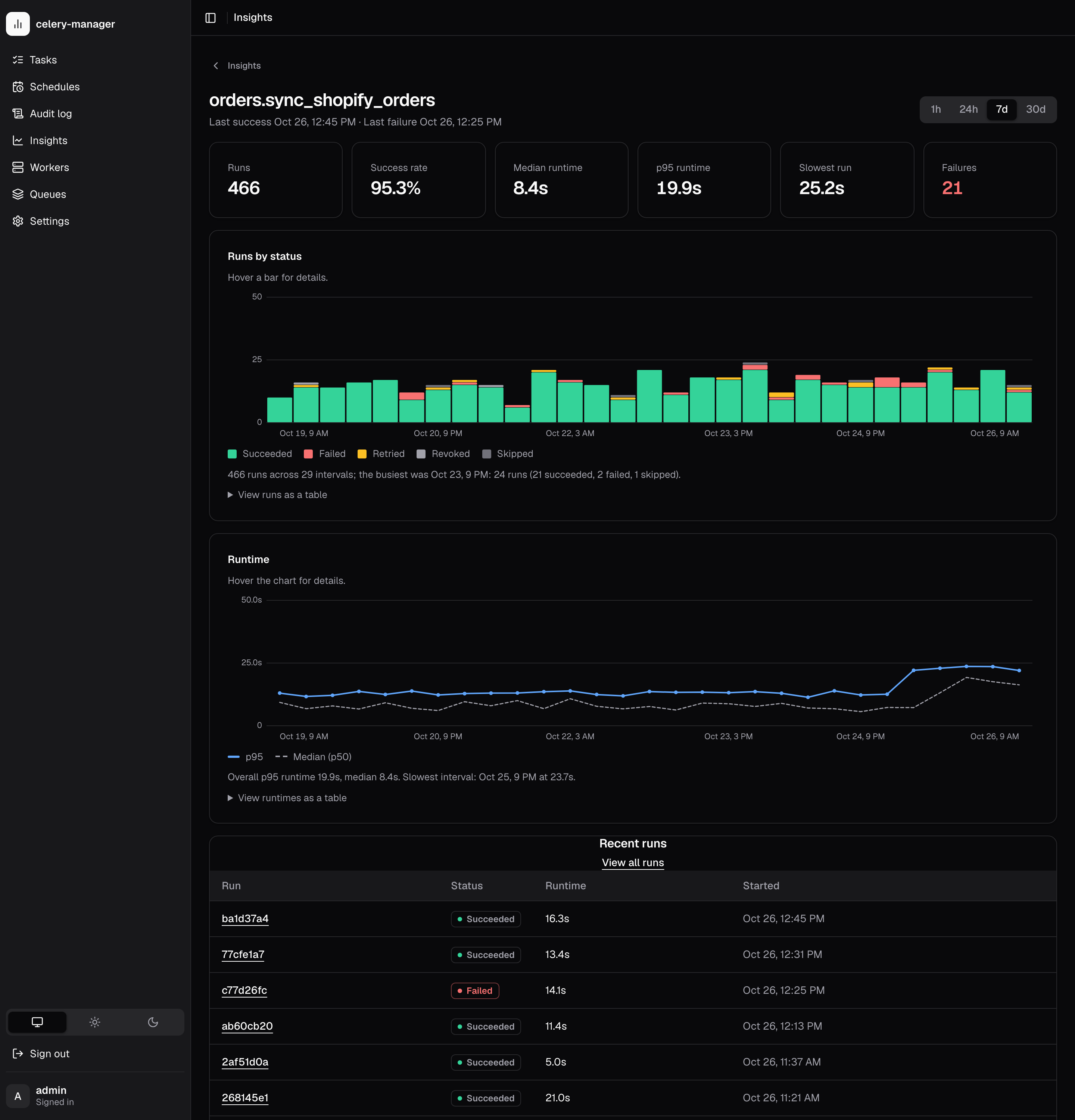Open Settings from the sidebar
The height and width of the screenshot is (1120, 1075).
(x=95, y=221)
